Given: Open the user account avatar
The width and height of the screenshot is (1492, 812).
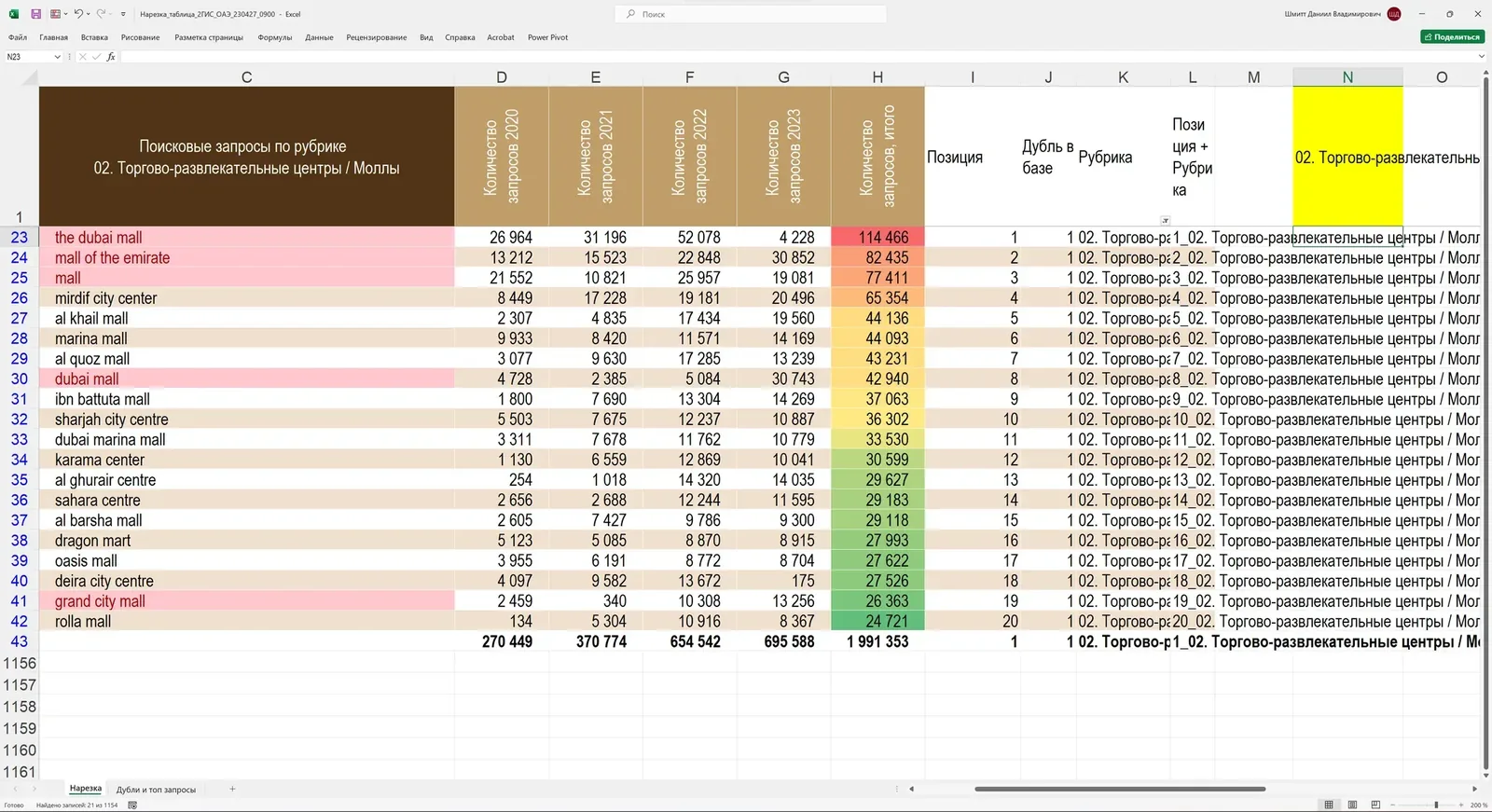Looking at the screenshot, I should coord(1394,14).
